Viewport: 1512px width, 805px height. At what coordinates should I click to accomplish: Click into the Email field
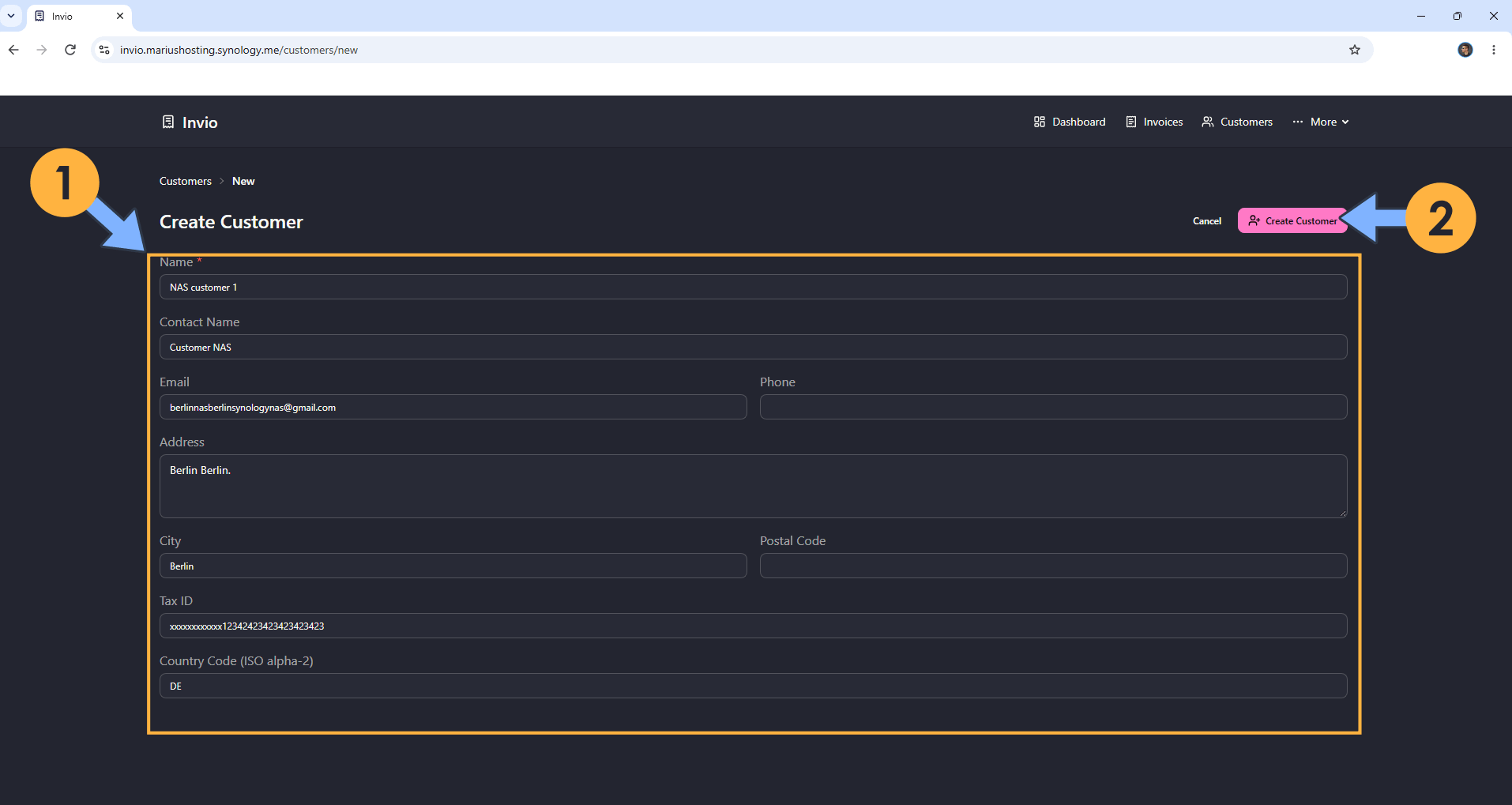point(453,407)
